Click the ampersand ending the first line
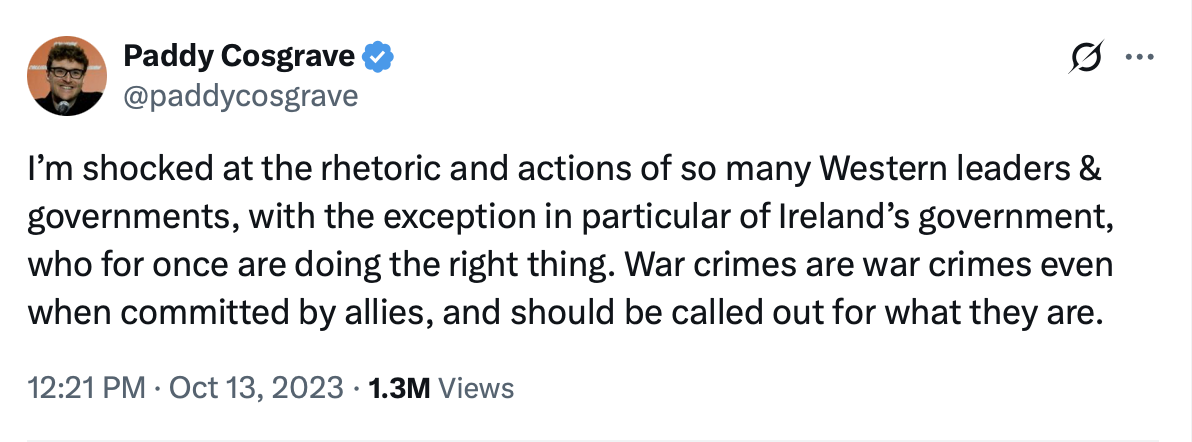The height and width of the screenshot is (442, 1192). [1091, 171]
